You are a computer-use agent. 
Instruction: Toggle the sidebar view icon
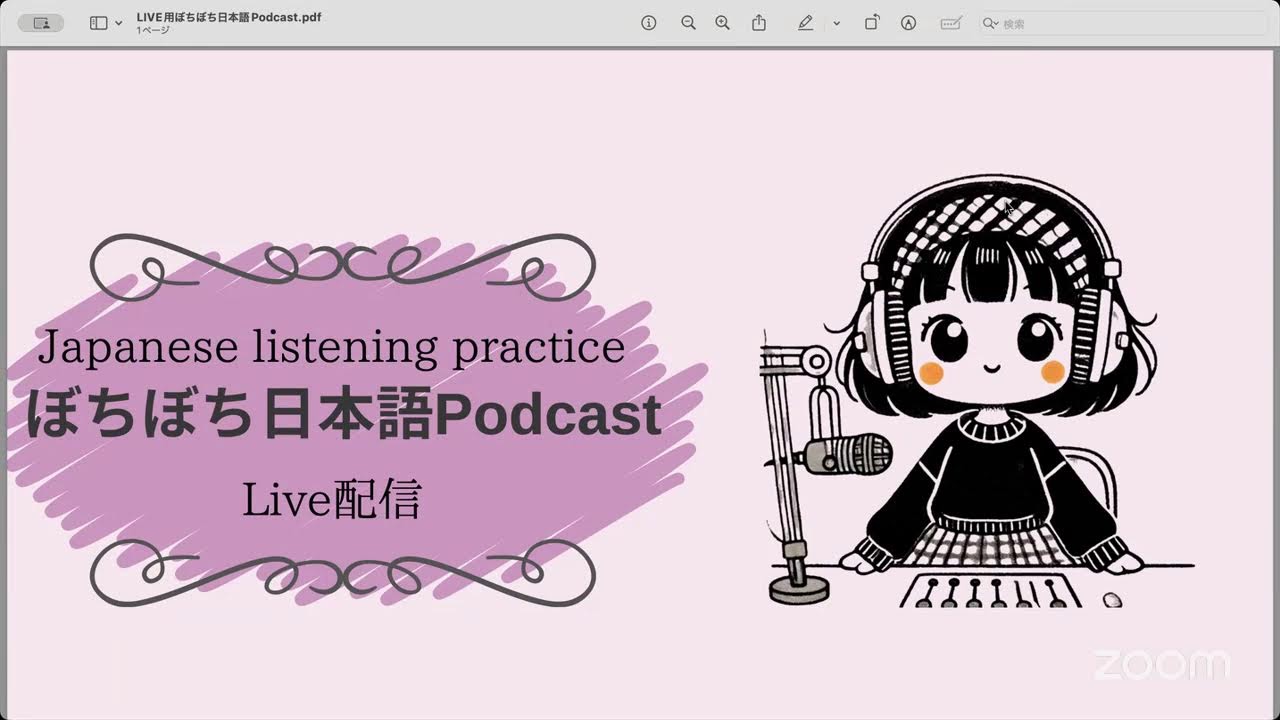pos(98,23)
